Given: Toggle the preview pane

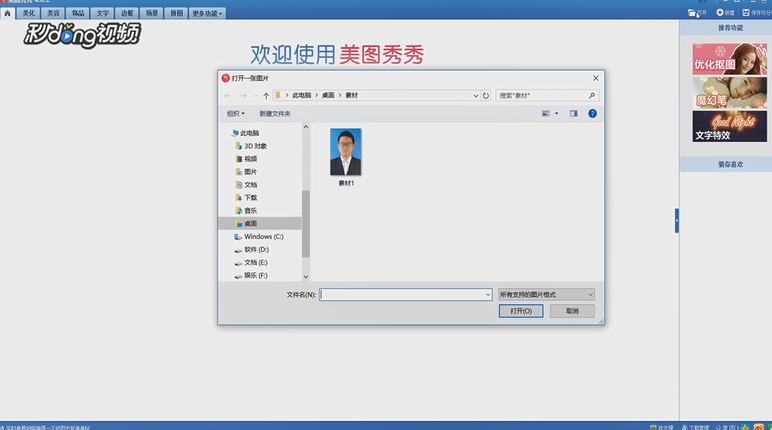Looking at the screenshot, I should 574,114.
